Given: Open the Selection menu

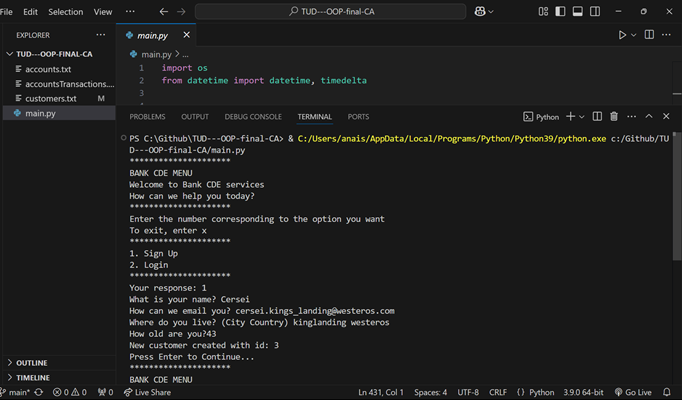Looking at the screenshot, I should pos(65,12).
